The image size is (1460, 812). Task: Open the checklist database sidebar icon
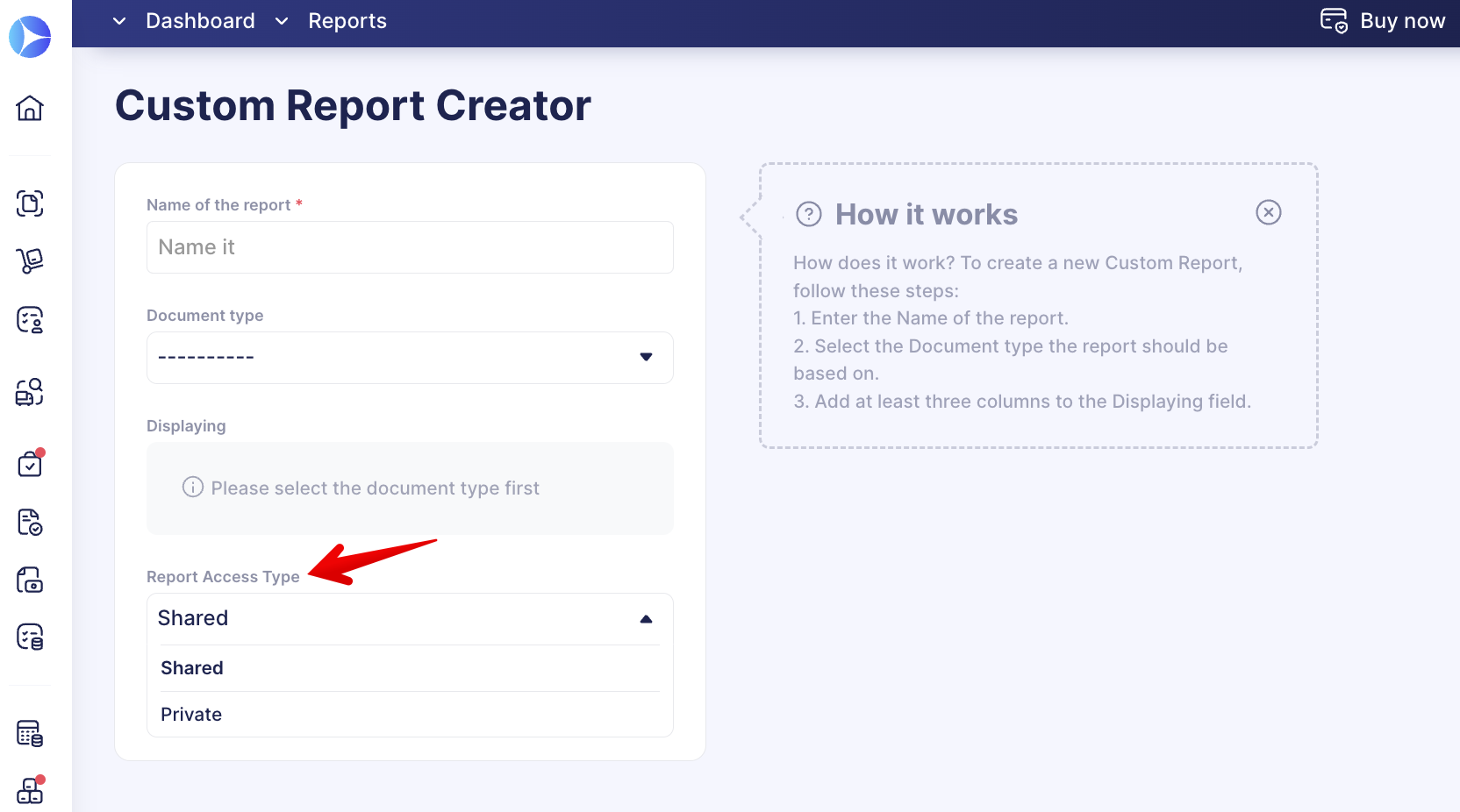[x=30, y=637]
